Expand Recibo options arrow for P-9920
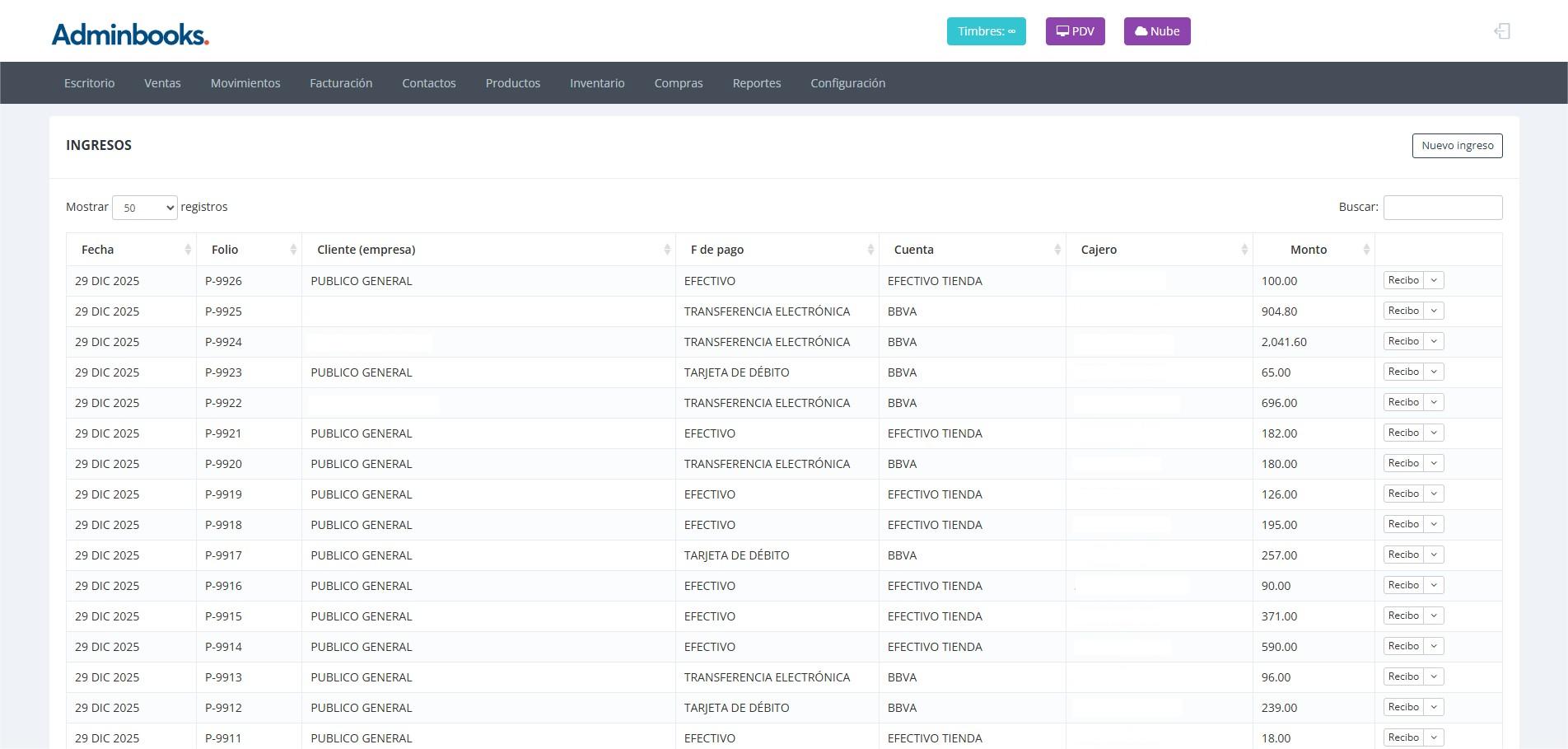1568x749 pixels. [1434, 463]
